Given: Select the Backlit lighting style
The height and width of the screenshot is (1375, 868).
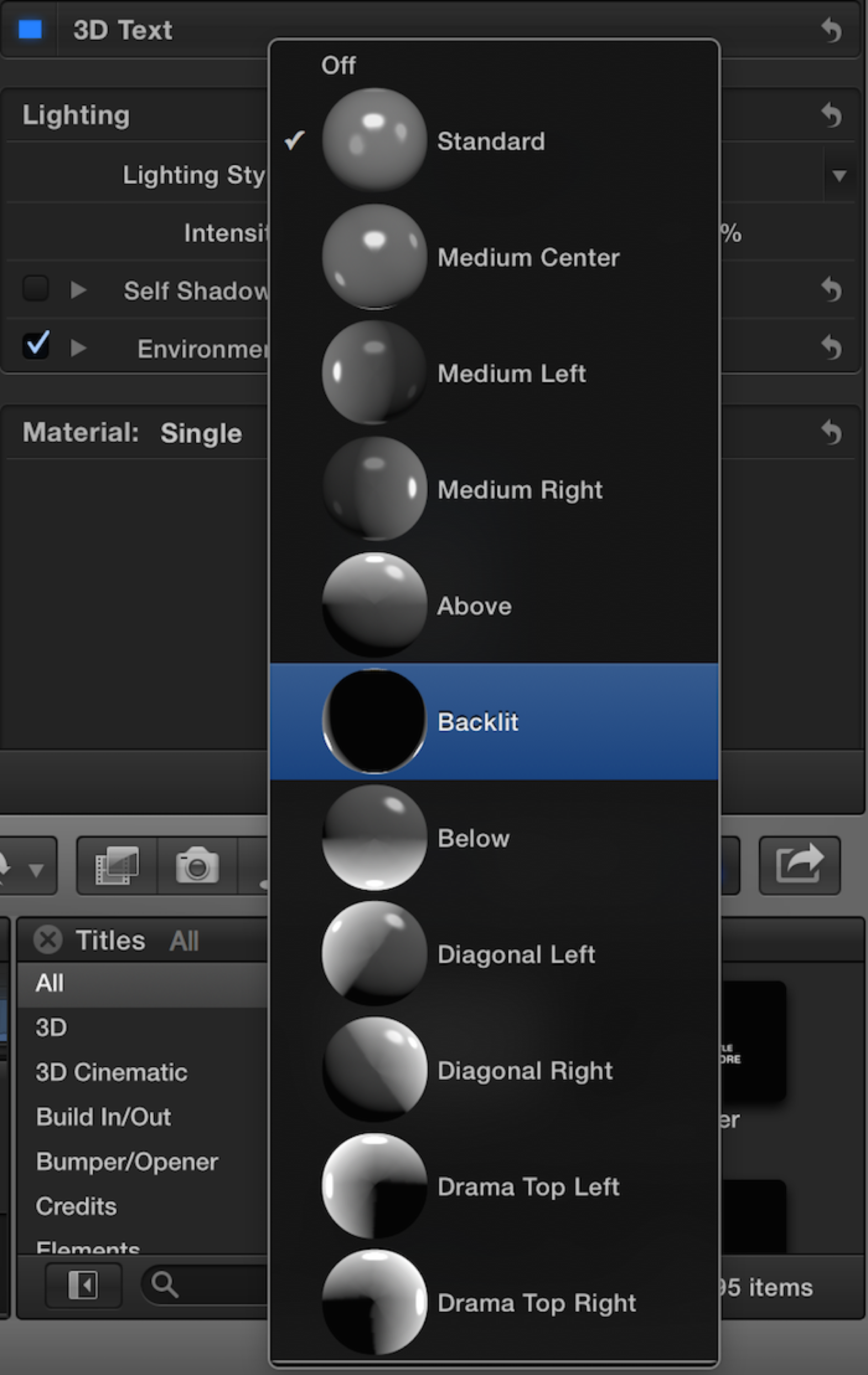Looking at the screenshot, I should [x=478, y=722].
